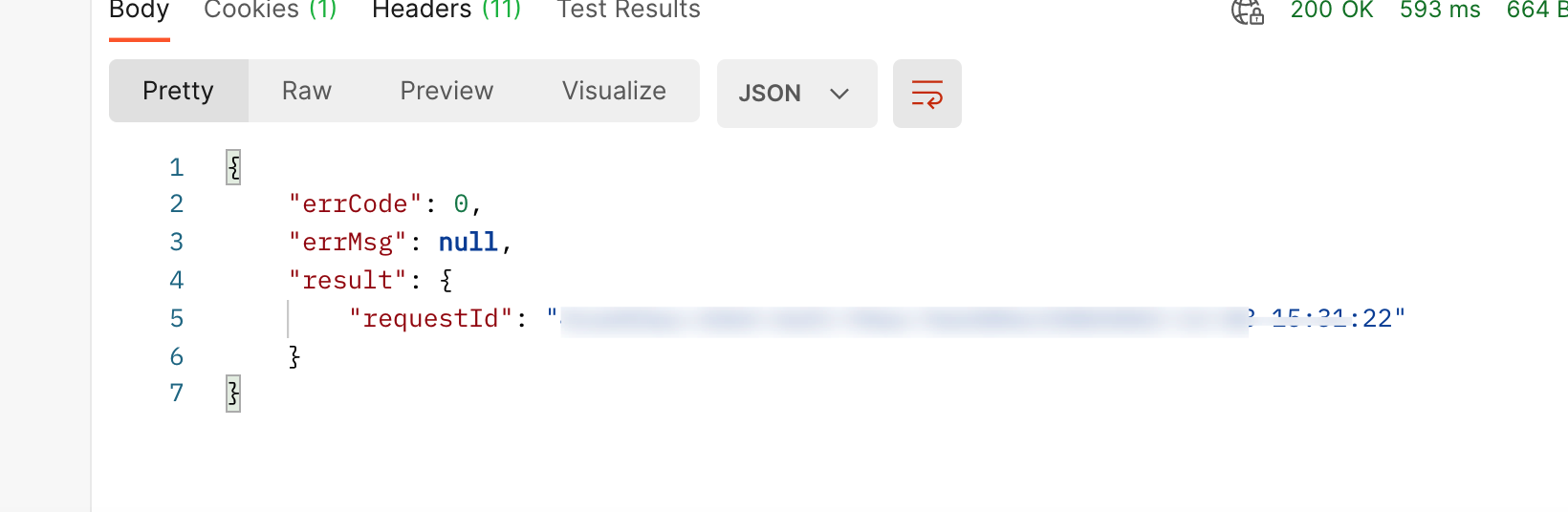Collapse the opening brace on line 1
This screenshot has width=1568, height=512.
pos(233,167)
